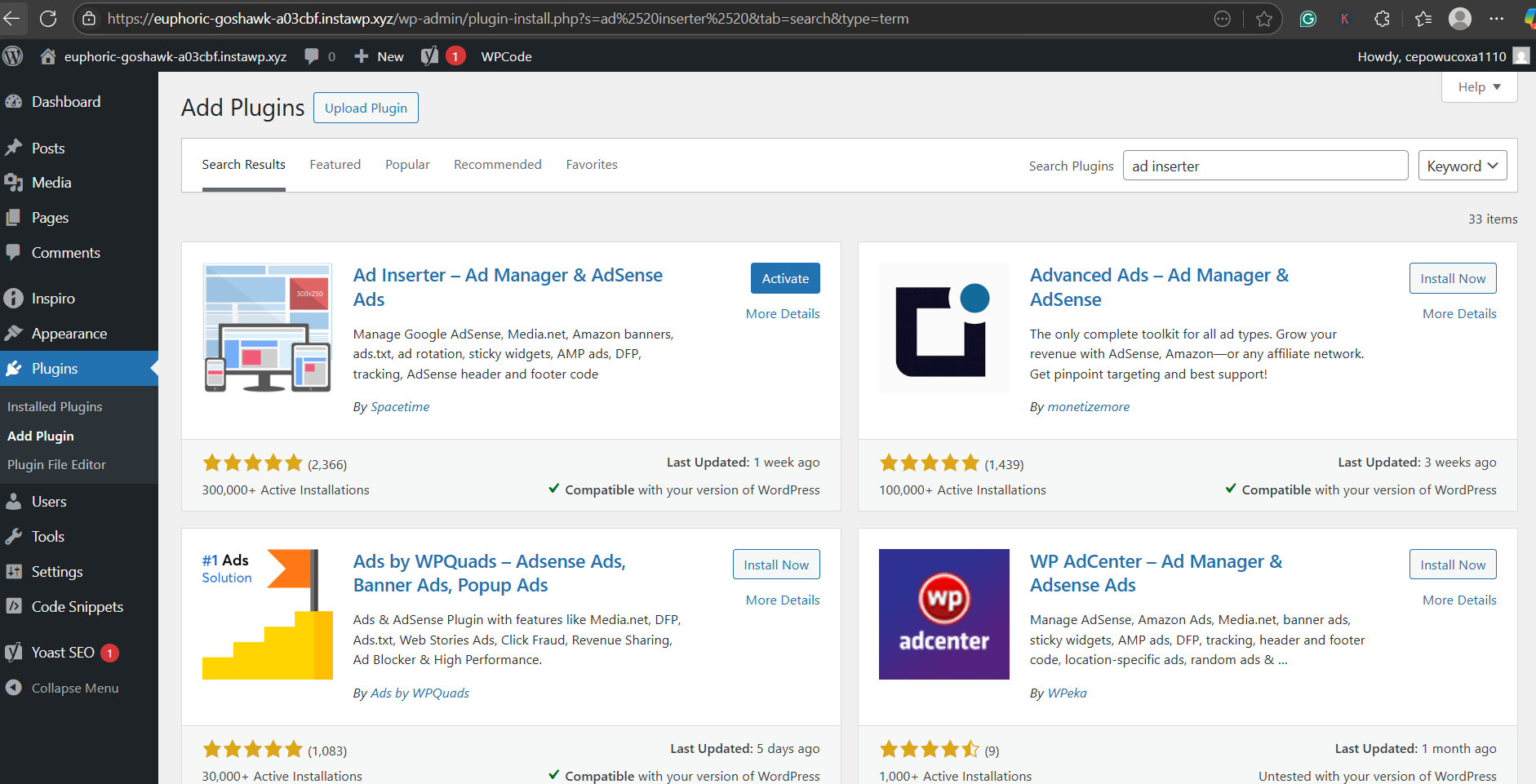Open More Details for Advanced Ads
Image resolution: width=1536 pixels, height=784 pixels.
tap(1459, 314)
